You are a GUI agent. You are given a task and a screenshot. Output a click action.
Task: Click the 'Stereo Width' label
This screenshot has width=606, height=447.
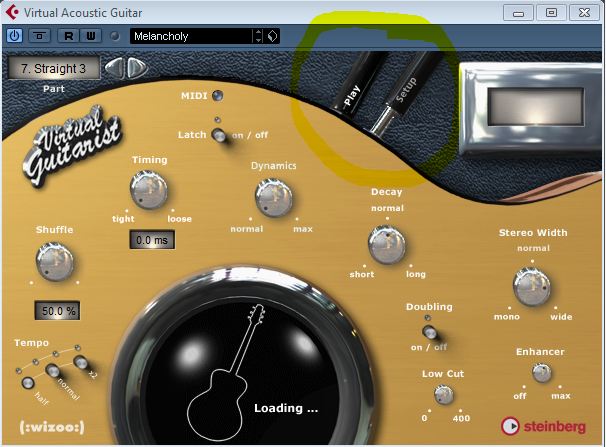pyautogui.click(x=533, y=233)
